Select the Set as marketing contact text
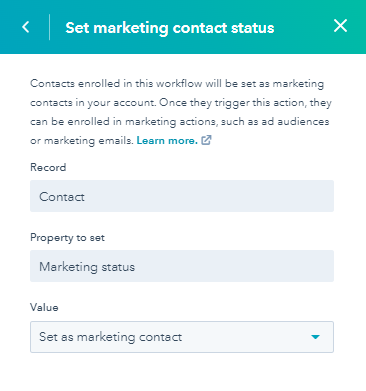The width and height of the screenshot is (366, 391). (x=110, y=337)
